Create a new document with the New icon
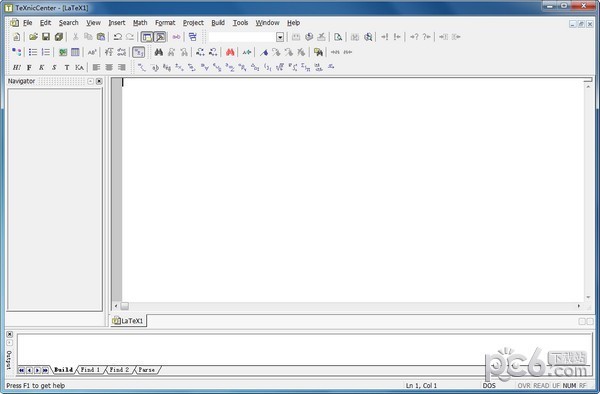 click(16, 37)
